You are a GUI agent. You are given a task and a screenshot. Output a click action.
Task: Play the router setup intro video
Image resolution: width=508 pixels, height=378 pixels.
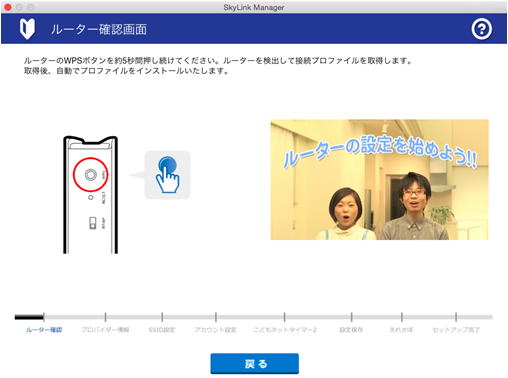tap(380, 180)
